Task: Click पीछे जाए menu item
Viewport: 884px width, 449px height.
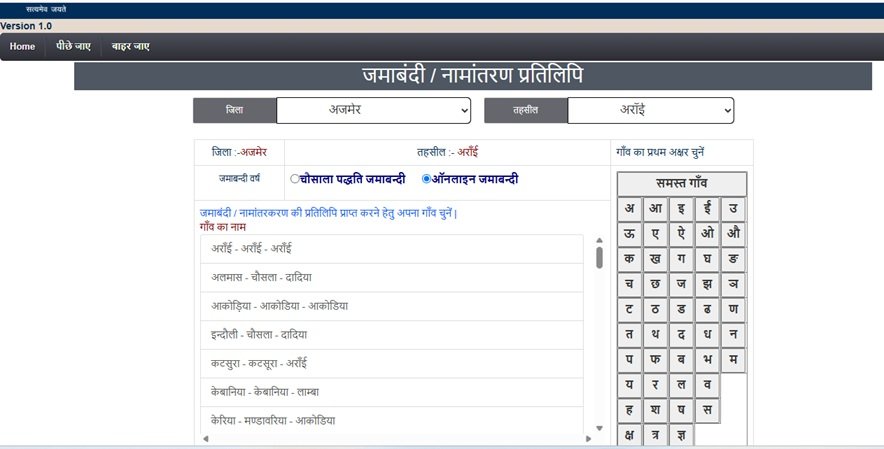Action: (73, 46)
